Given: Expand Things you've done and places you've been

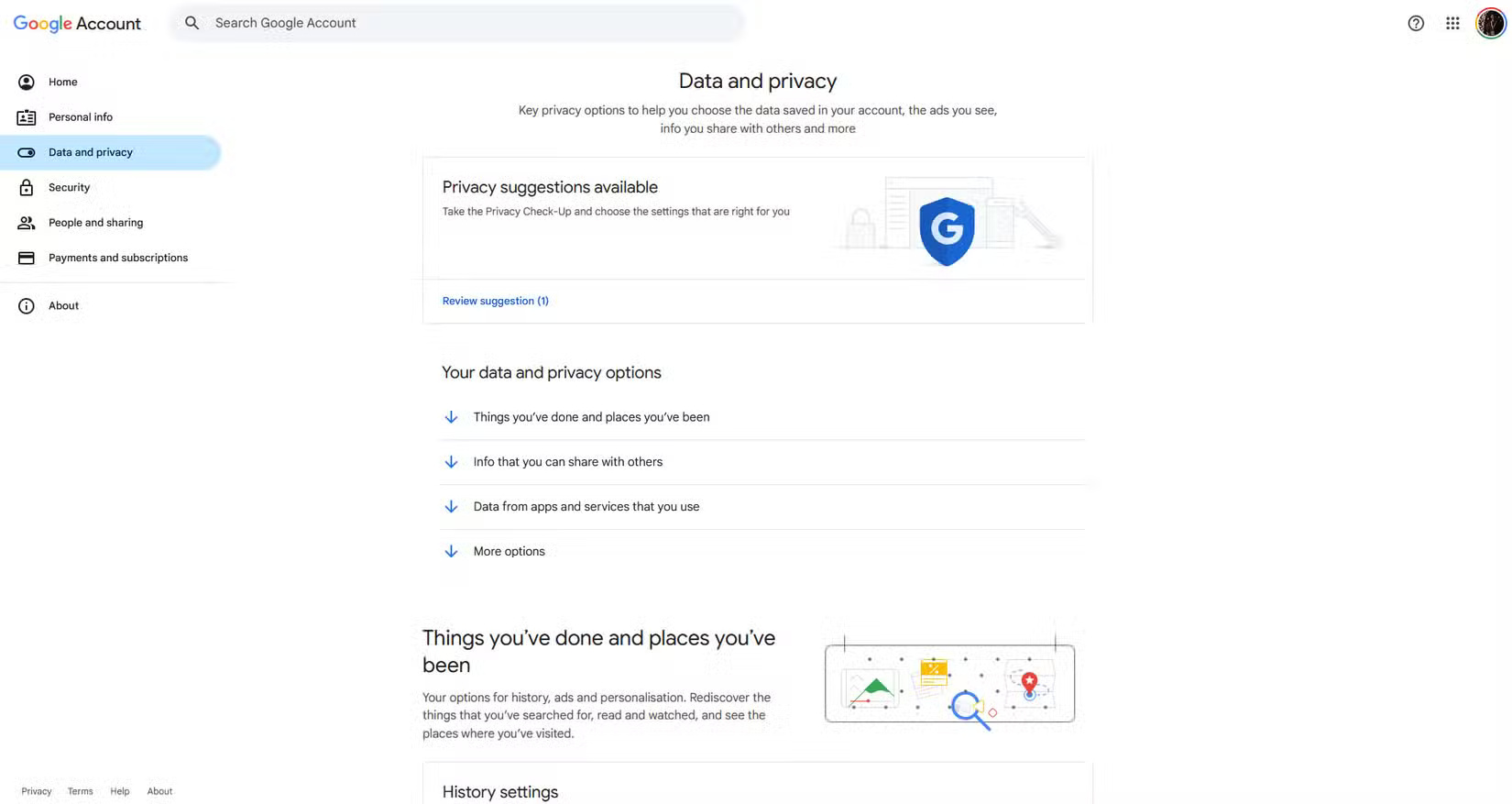Looking at the screenshot, I should click(x=590, y=416).
